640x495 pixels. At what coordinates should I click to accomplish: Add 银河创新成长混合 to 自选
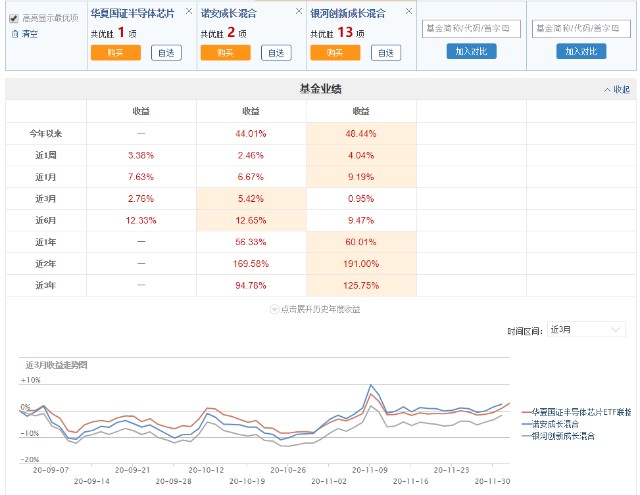pos(386,53)
